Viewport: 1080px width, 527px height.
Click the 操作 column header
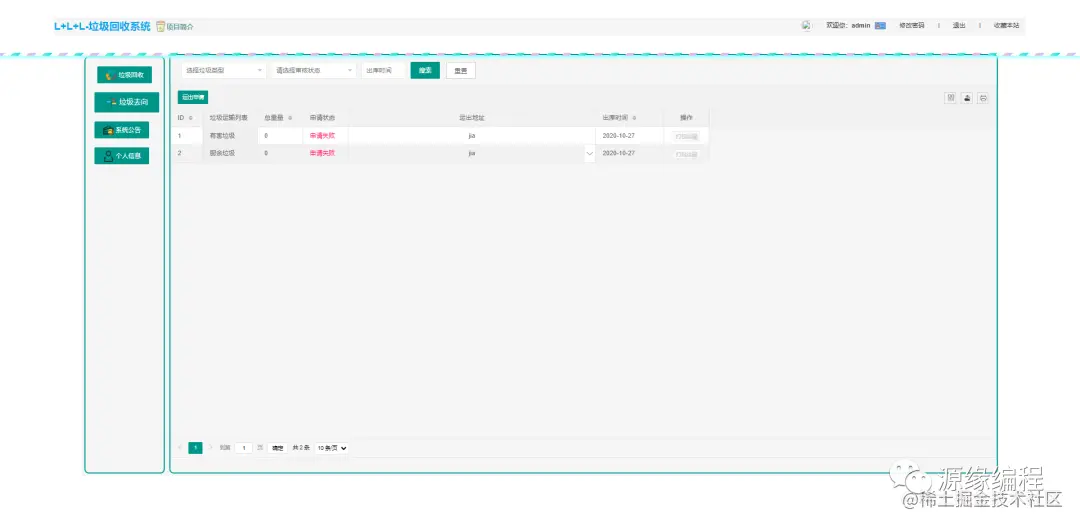pos(686,118)
